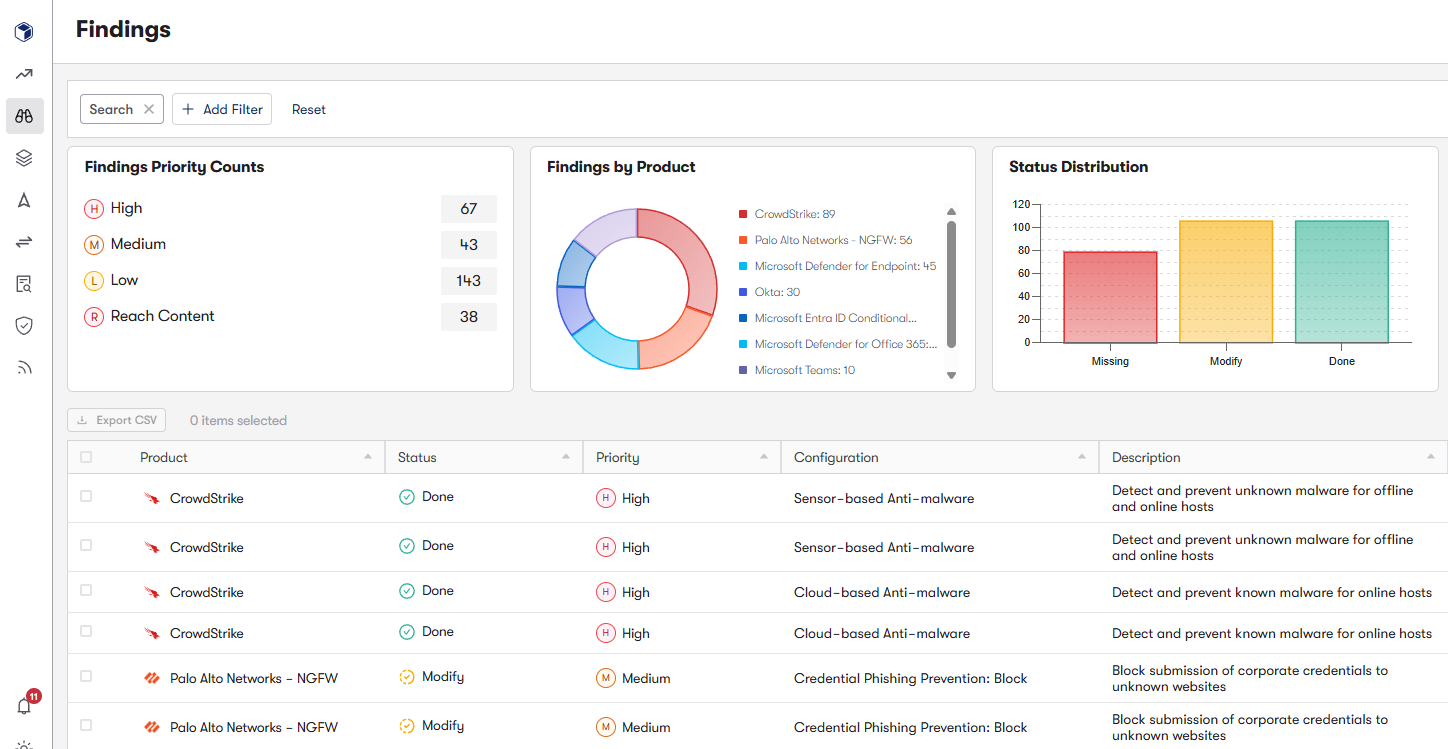Sort by the Status column arrow
This screenshot has width=1448, height=749.
point(566,457)
